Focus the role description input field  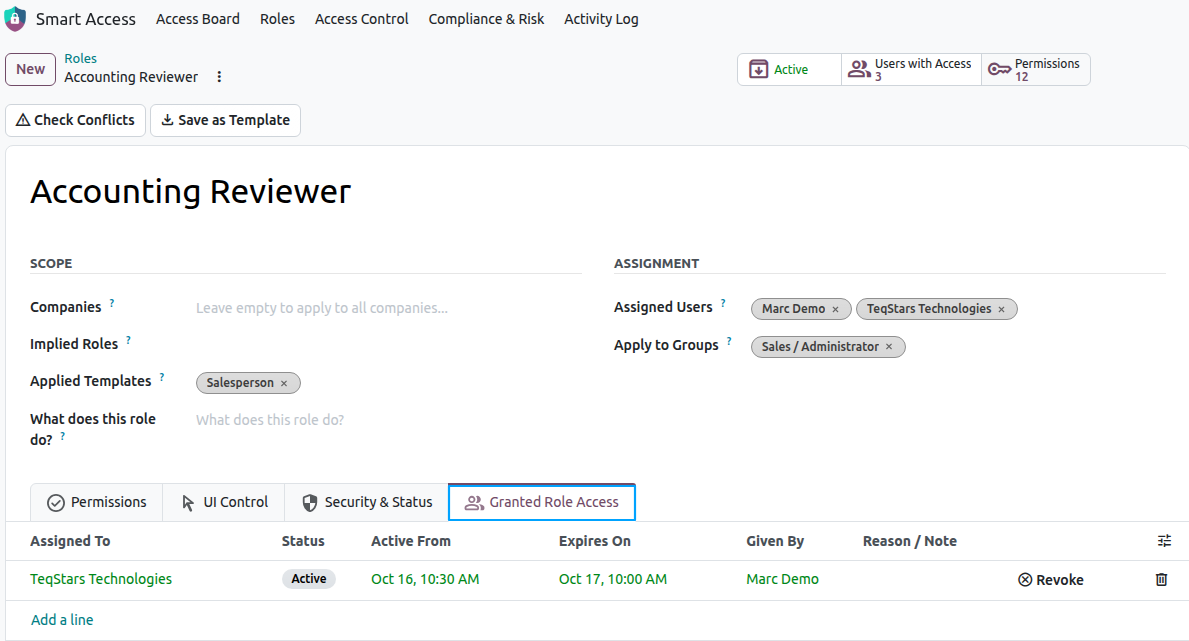tap(388, 420)
